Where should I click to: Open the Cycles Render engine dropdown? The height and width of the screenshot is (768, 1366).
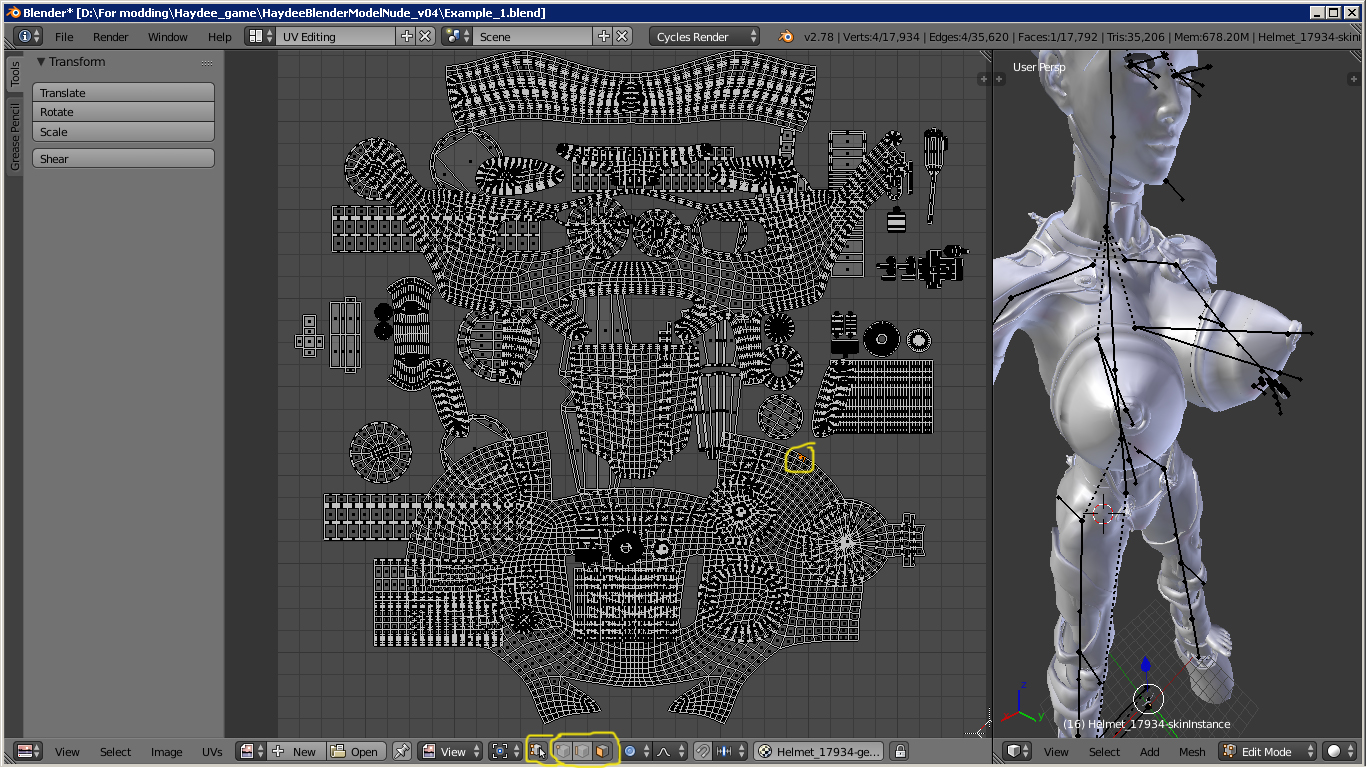point(704,36)
